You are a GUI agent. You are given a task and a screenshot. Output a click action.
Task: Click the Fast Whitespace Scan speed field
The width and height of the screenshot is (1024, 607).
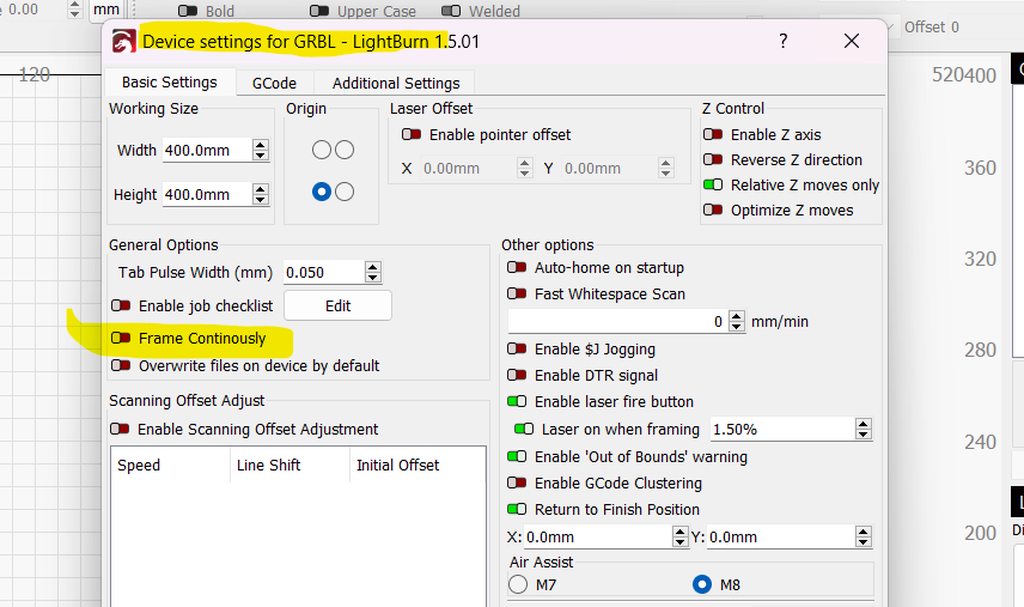click(x=616, y=322)
